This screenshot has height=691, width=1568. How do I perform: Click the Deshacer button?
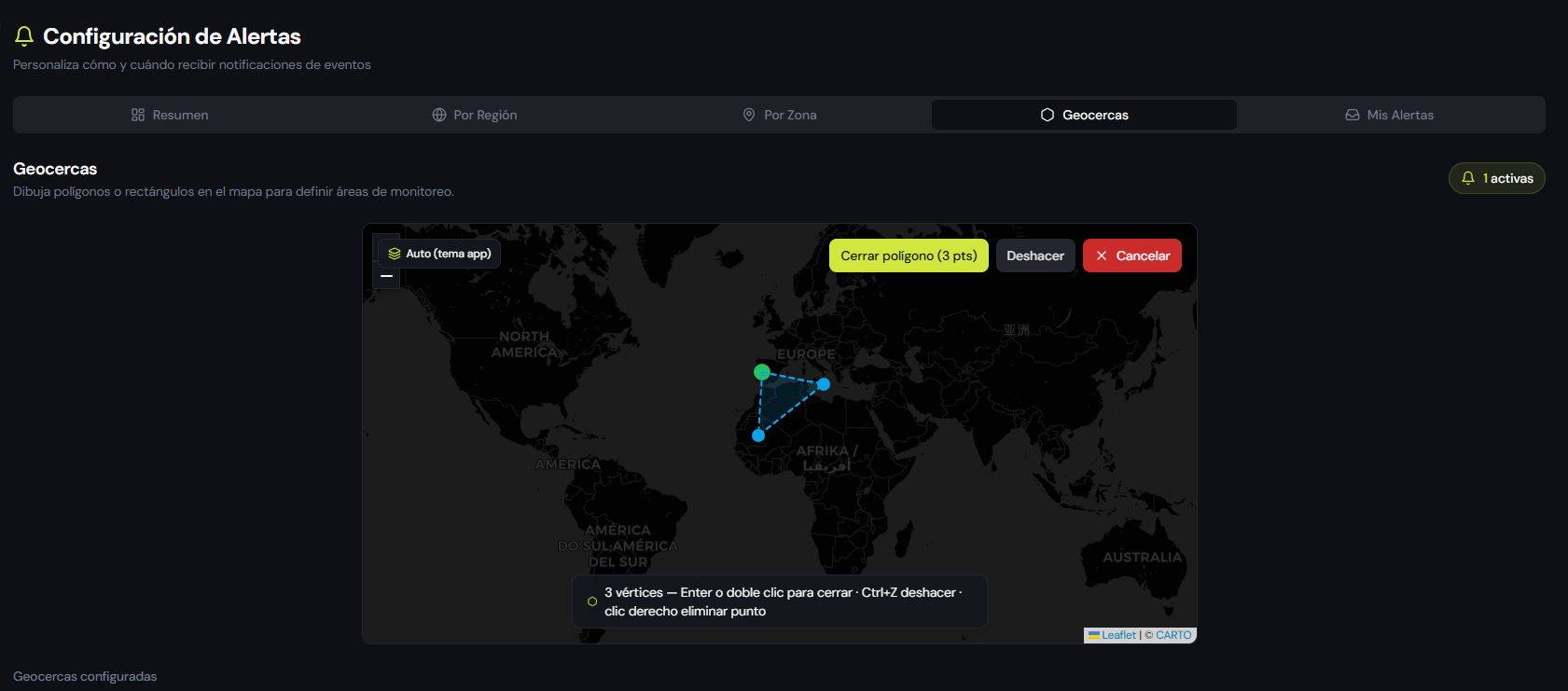pyautogui.click(x=1035, y=256)
